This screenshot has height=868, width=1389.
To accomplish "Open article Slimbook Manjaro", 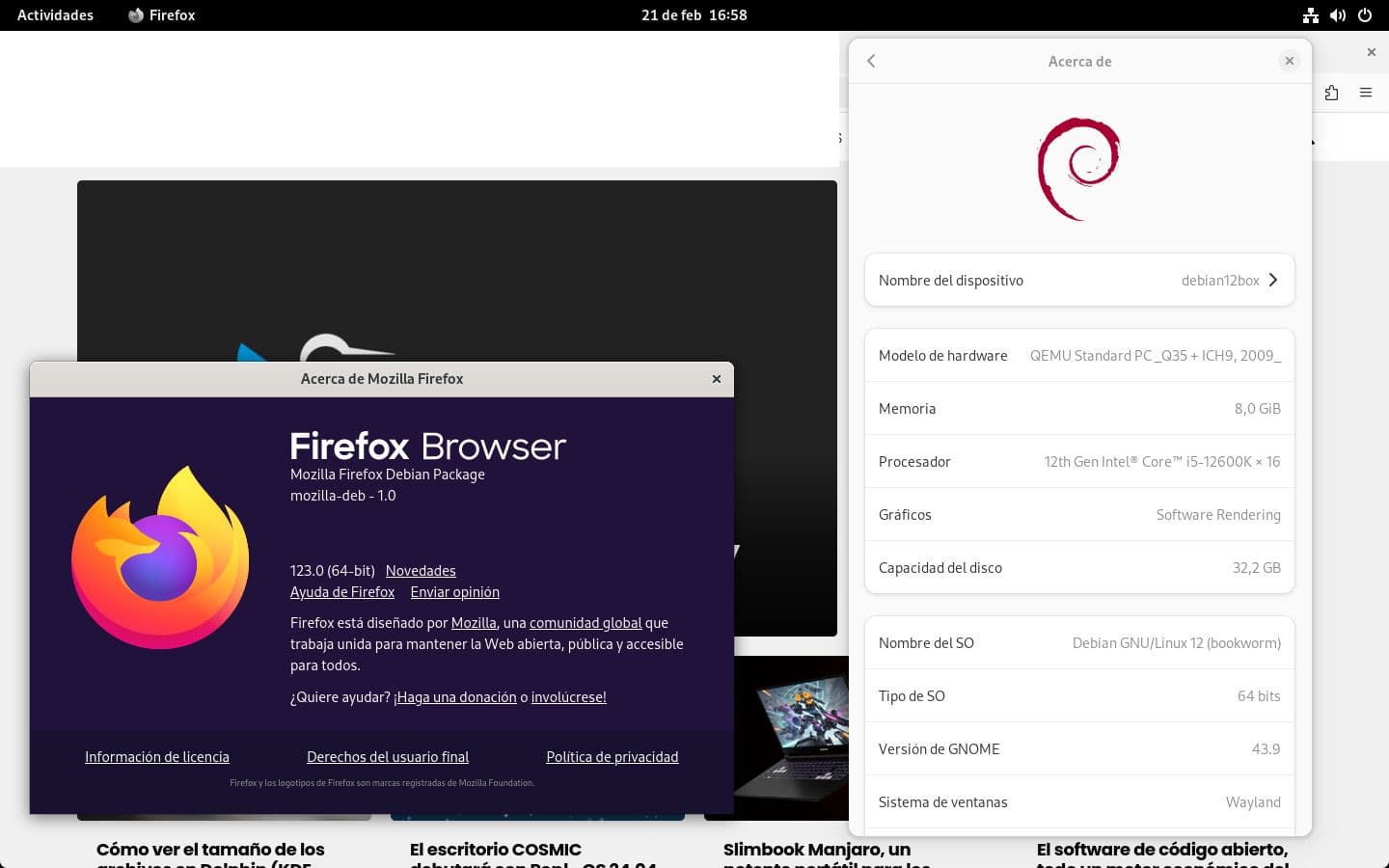I will click(x=827, y=854).
